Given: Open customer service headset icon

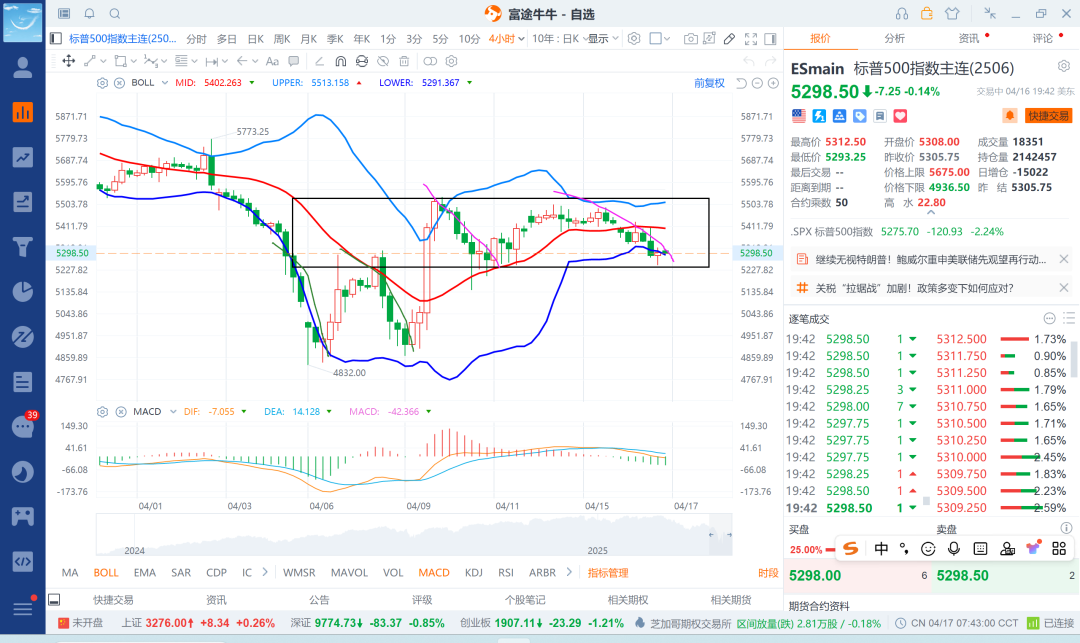Looking at the screenshot, I should point(902,14).
